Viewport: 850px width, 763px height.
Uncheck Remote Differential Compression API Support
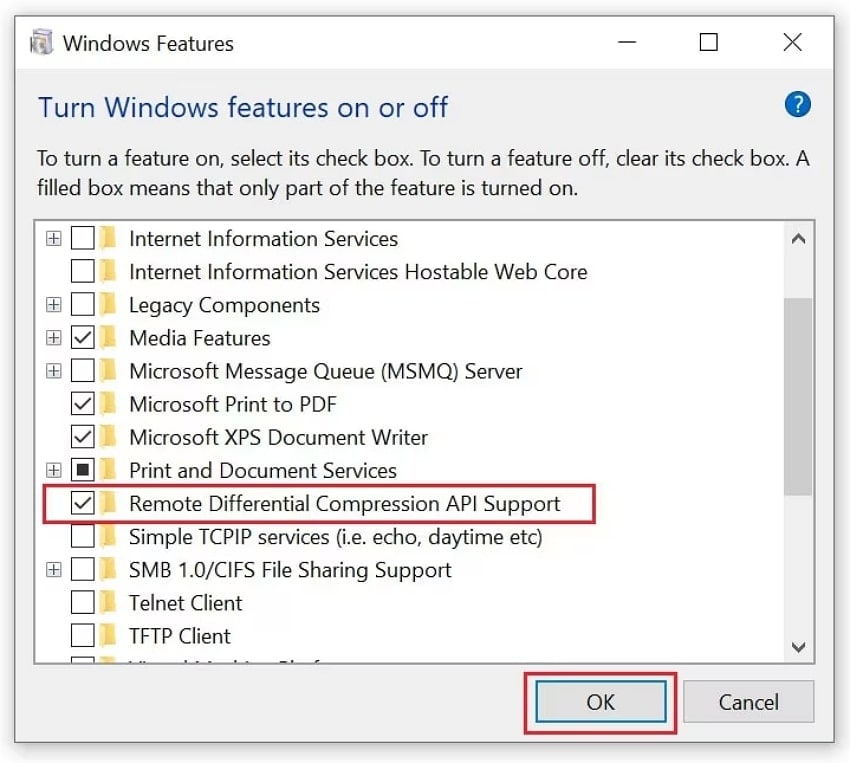click(x=83, y=503)
